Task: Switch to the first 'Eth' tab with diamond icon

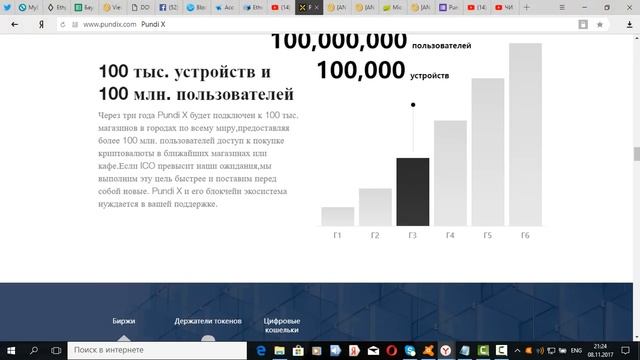Action: [x=56, y=7]
